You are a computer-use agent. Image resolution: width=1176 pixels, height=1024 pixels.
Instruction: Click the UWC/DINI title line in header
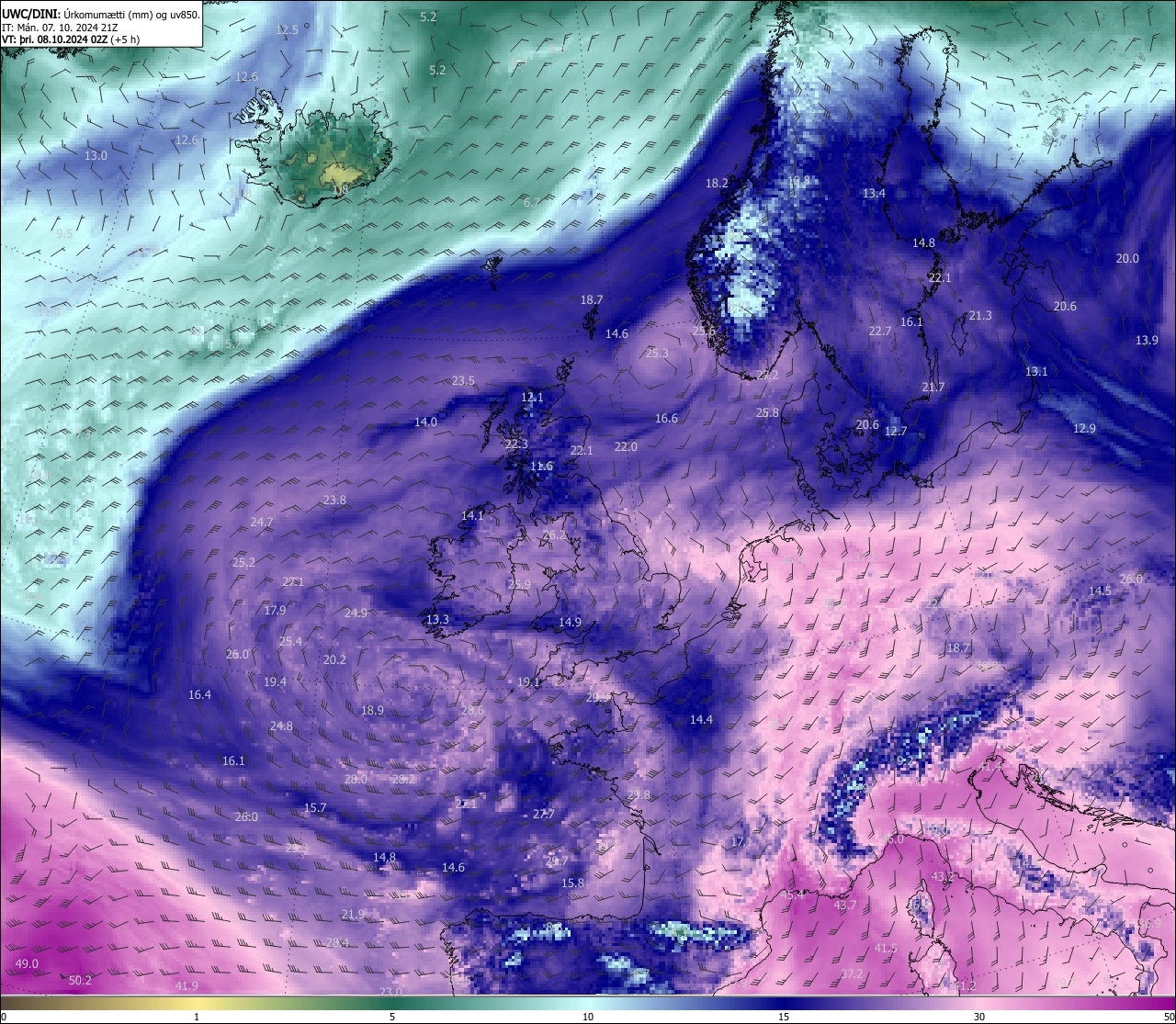(100, 14)
